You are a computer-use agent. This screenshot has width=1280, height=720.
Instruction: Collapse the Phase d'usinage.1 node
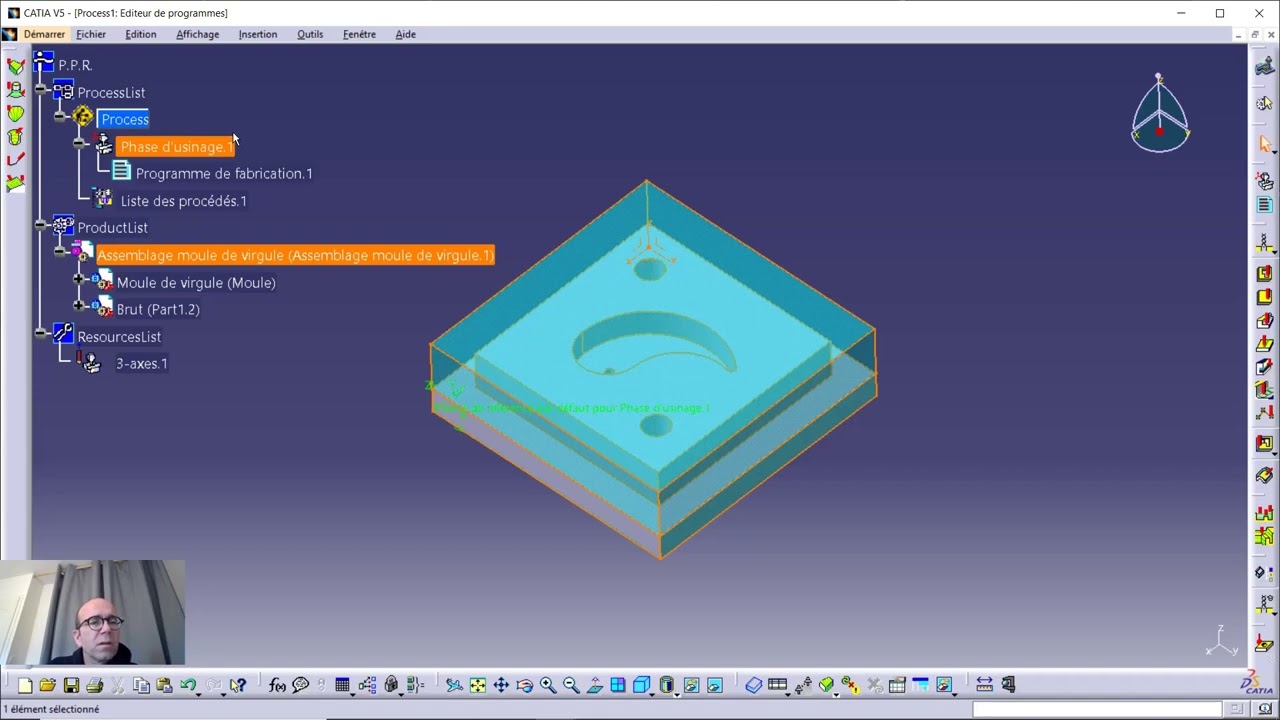pos(80,144)
